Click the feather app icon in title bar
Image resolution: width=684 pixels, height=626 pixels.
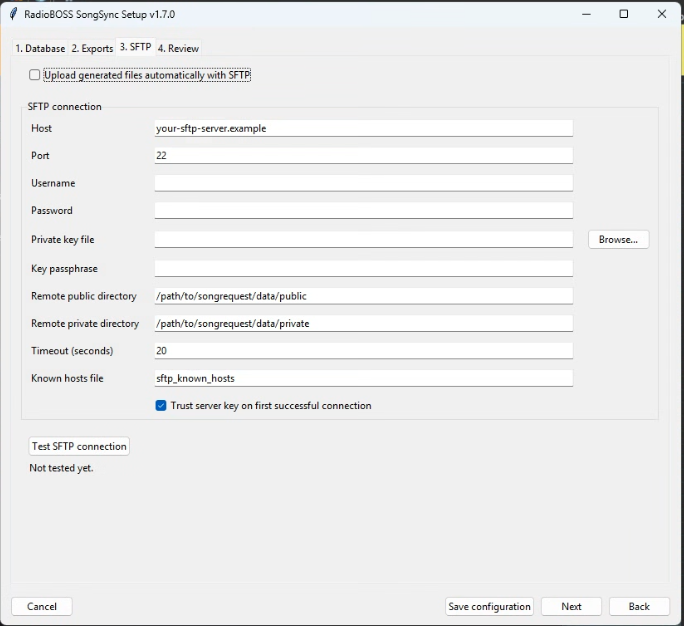coord(14,14)
